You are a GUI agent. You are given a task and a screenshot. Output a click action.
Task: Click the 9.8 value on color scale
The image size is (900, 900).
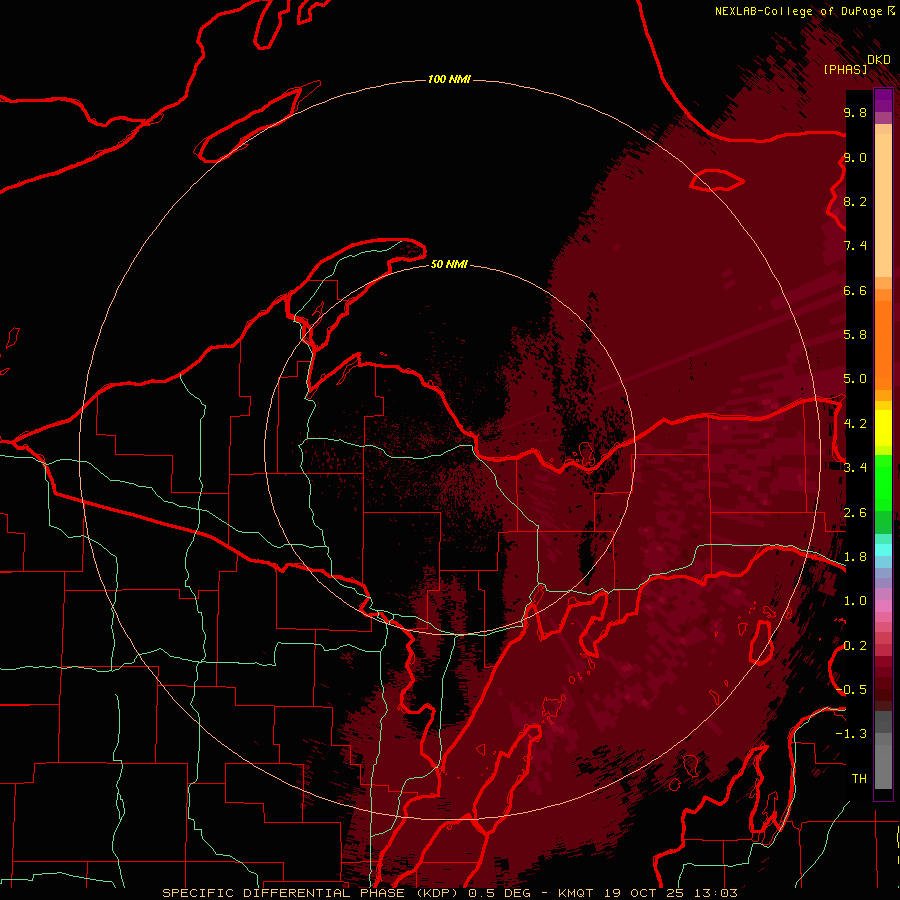[x=855, y=112]
